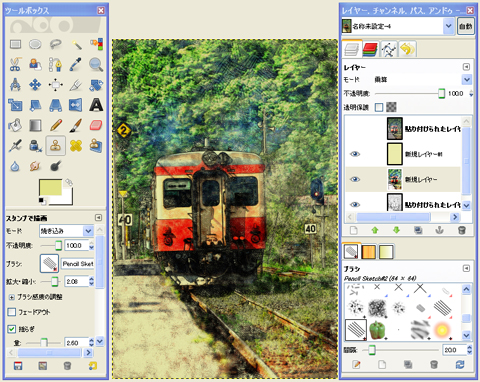The height and width of the screenshot is (382, 480).
Task: Select the Measure compass tool
Action: 15,85
